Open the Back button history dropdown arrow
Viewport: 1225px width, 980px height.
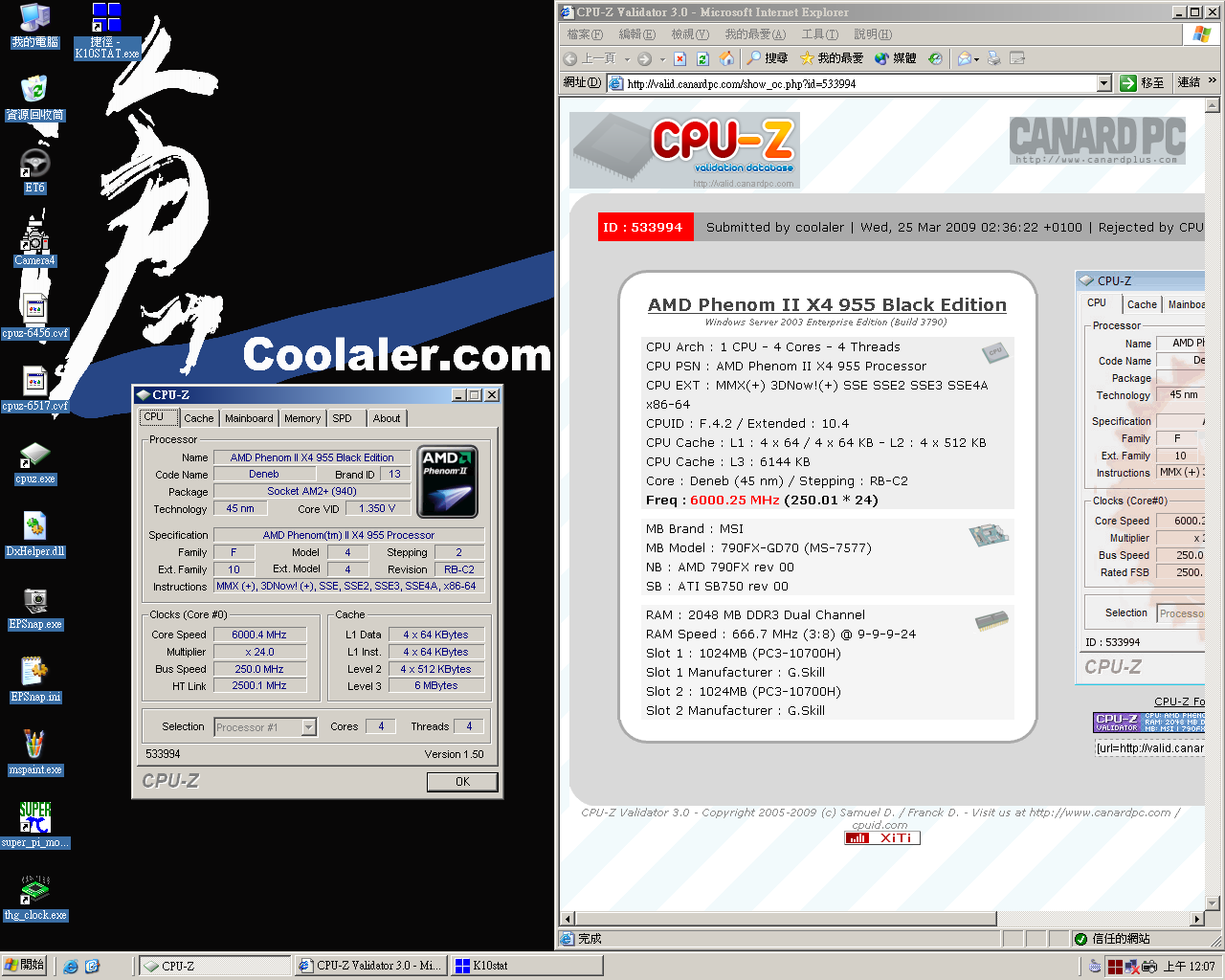[627, 59]
